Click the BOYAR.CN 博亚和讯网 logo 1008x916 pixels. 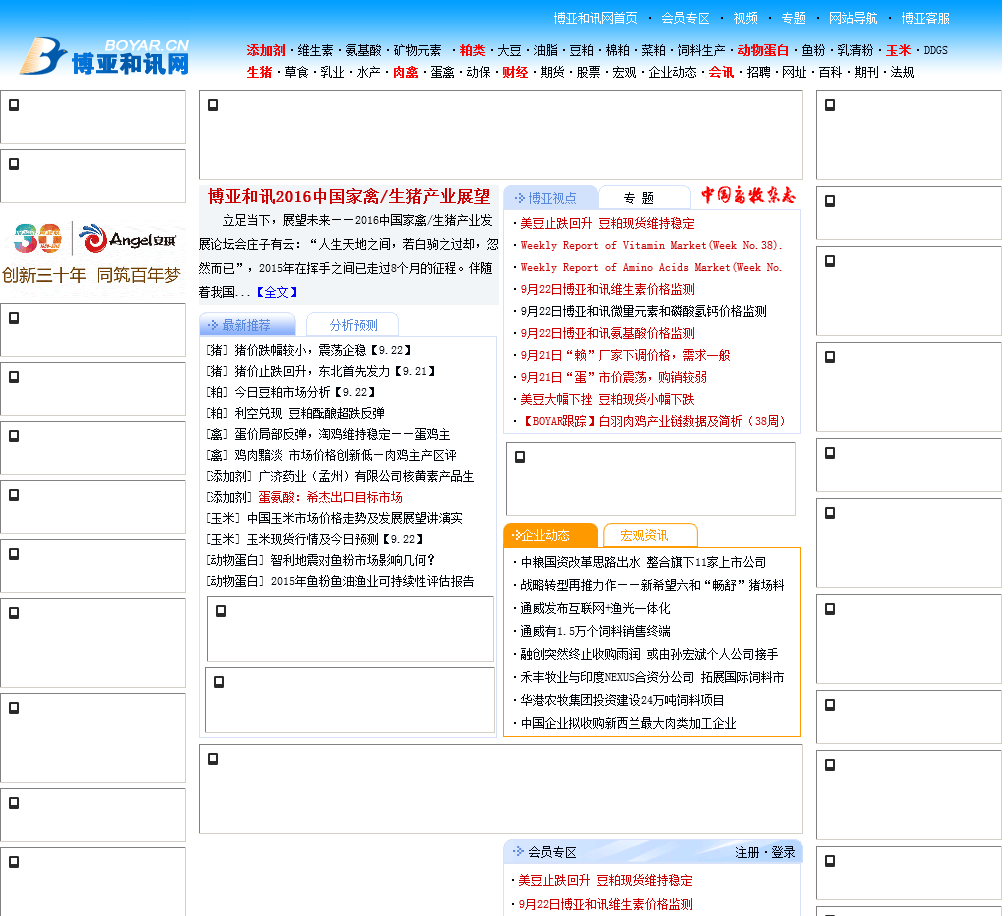pyautogui.click(x=104, y=57)
